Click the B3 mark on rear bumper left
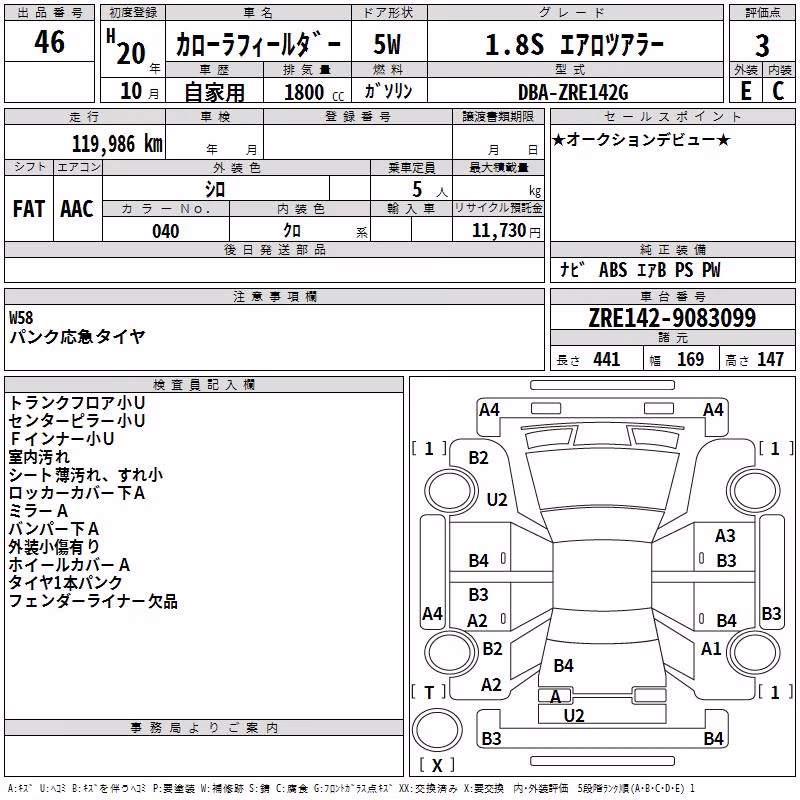The width and height of the screenshot is (800, 800). click(x=491, y=738)
